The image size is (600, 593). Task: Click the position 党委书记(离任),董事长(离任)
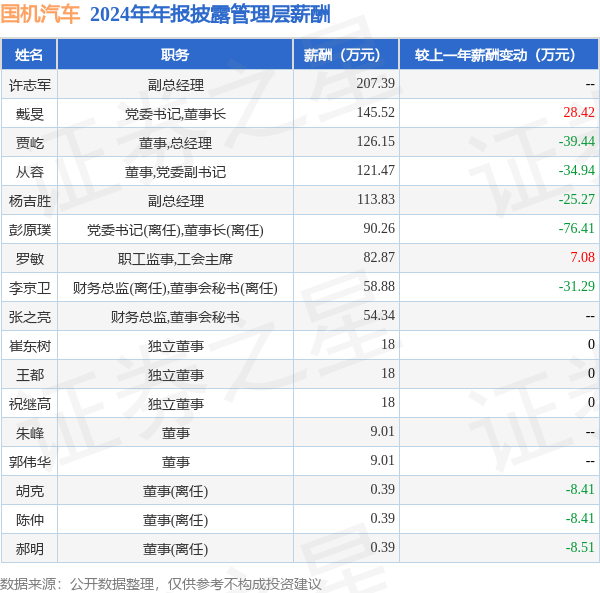pos(175,230)
